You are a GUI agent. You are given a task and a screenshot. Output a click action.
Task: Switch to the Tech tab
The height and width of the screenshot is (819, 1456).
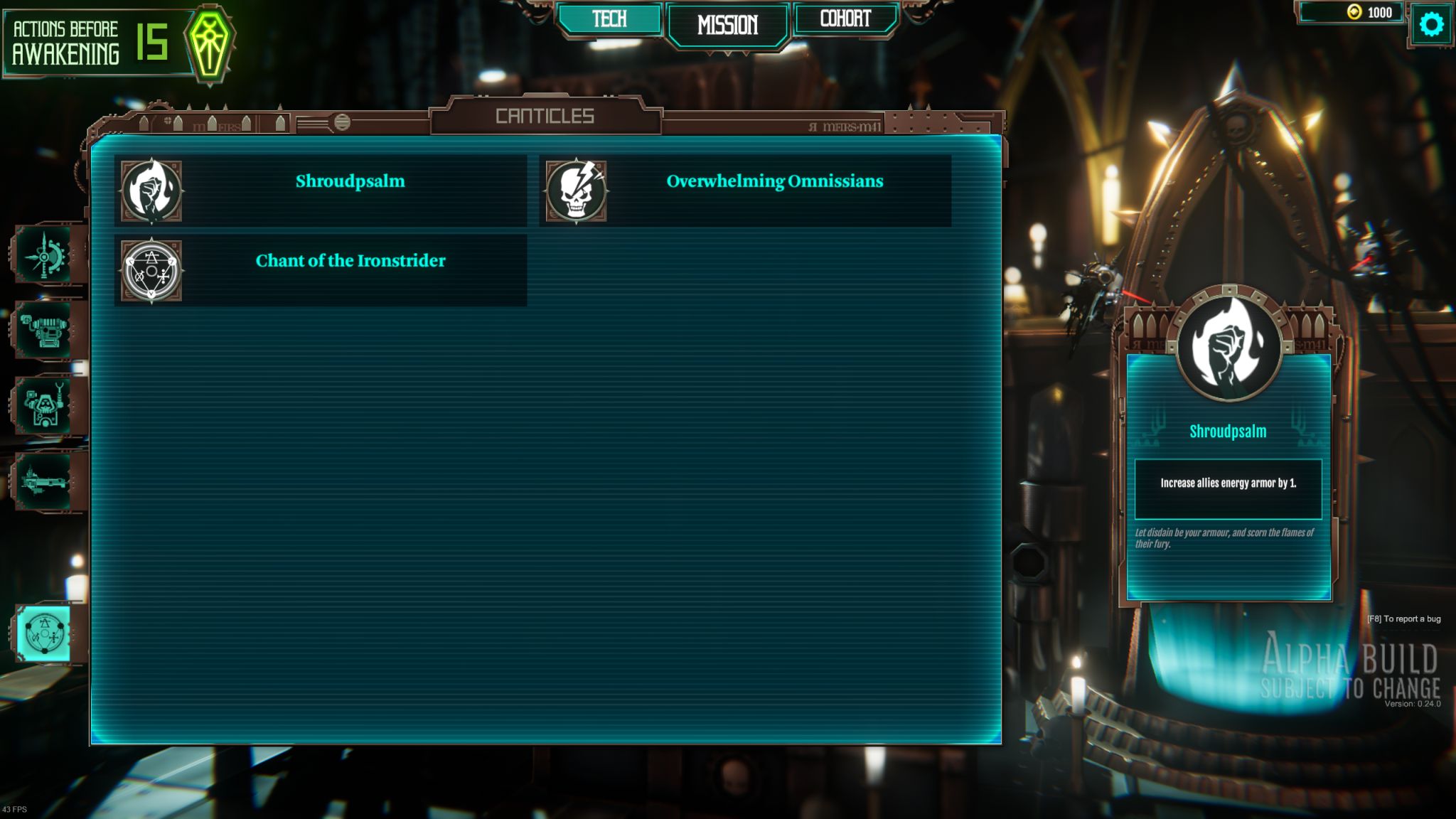coord(610,19)
